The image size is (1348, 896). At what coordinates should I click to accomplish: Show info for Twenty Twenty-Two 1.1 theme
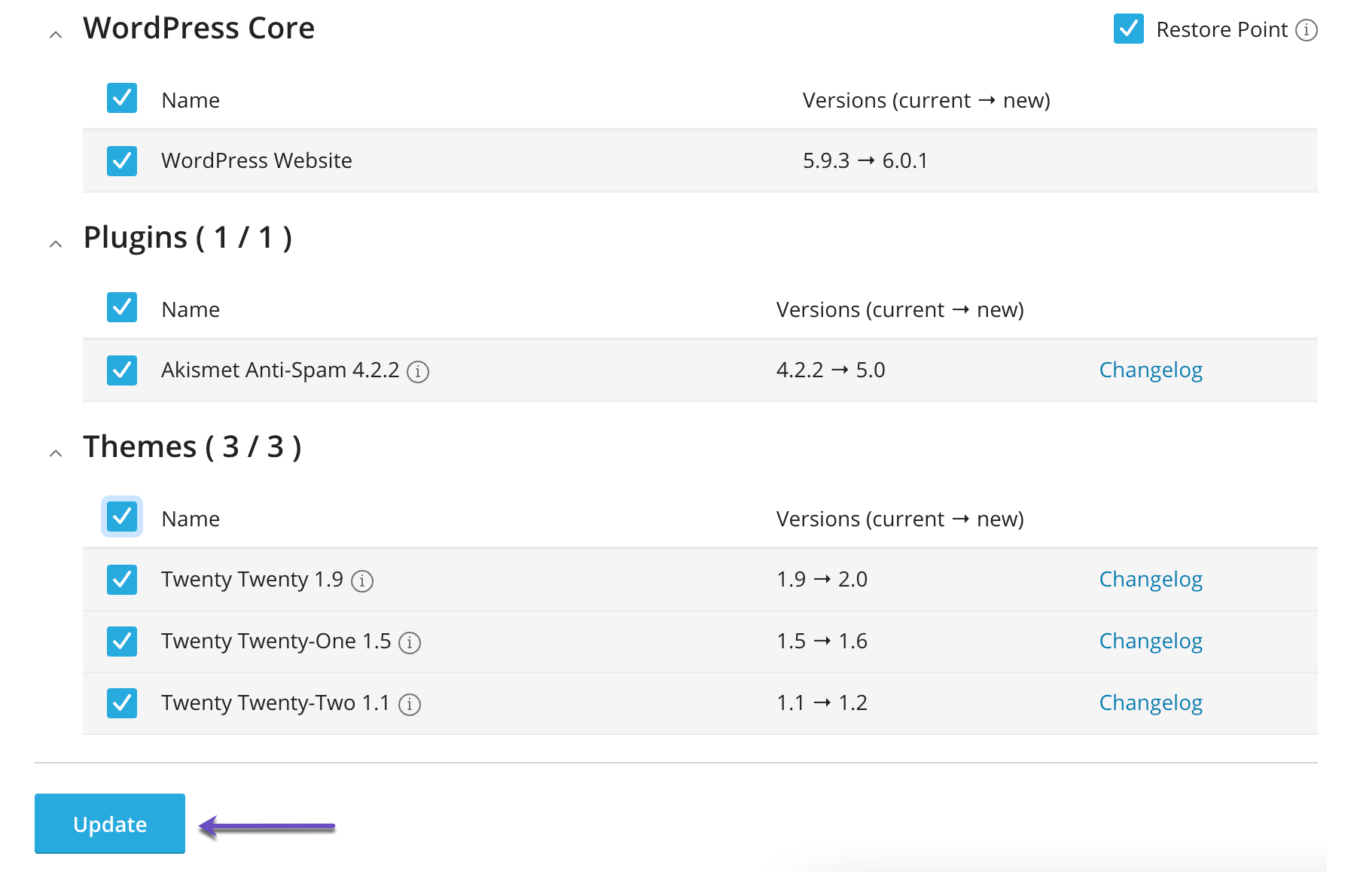click(x=410, y=704)
